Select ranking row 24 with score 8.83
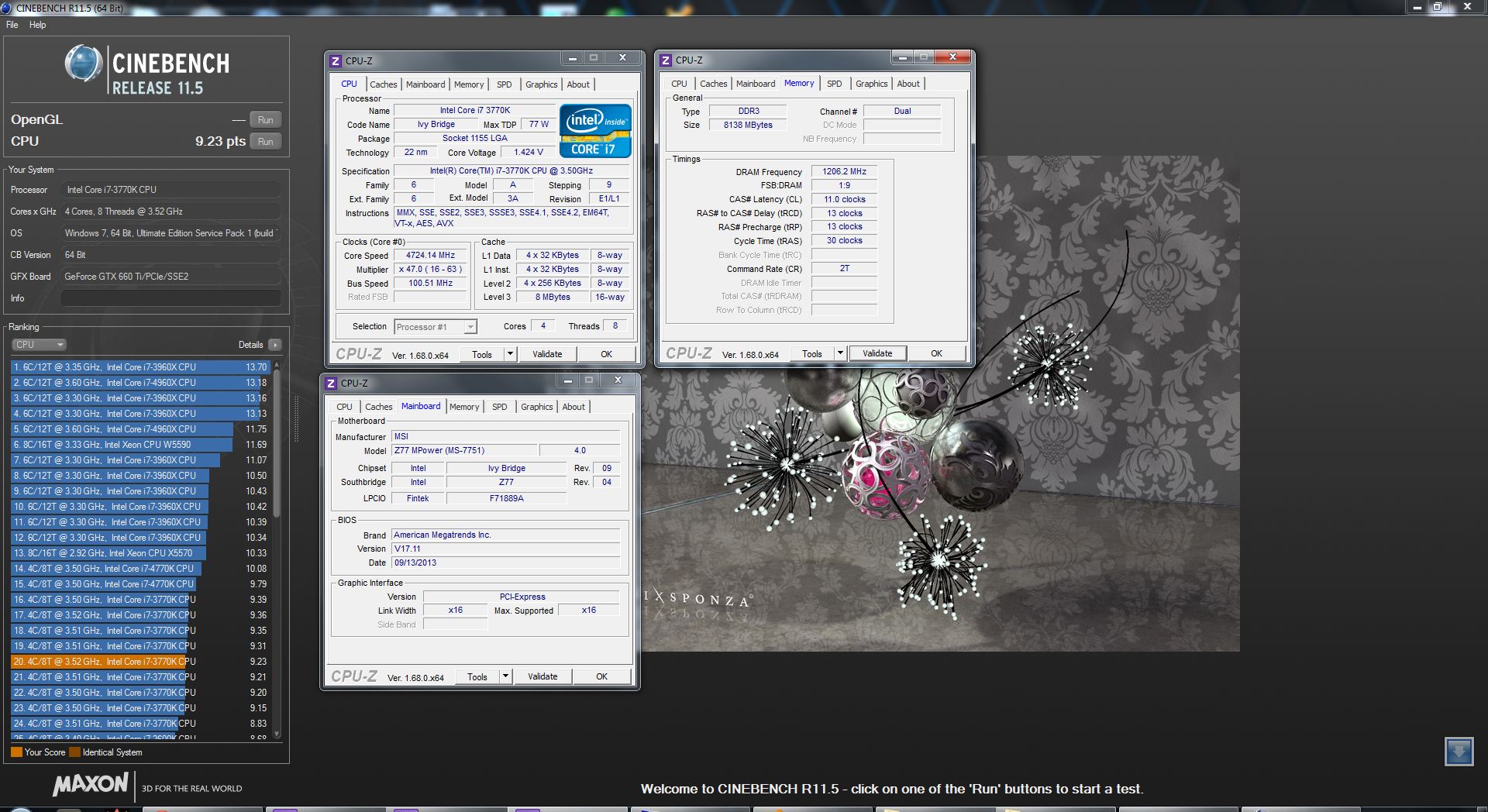 pyautogui.click(x=140, y=724)
